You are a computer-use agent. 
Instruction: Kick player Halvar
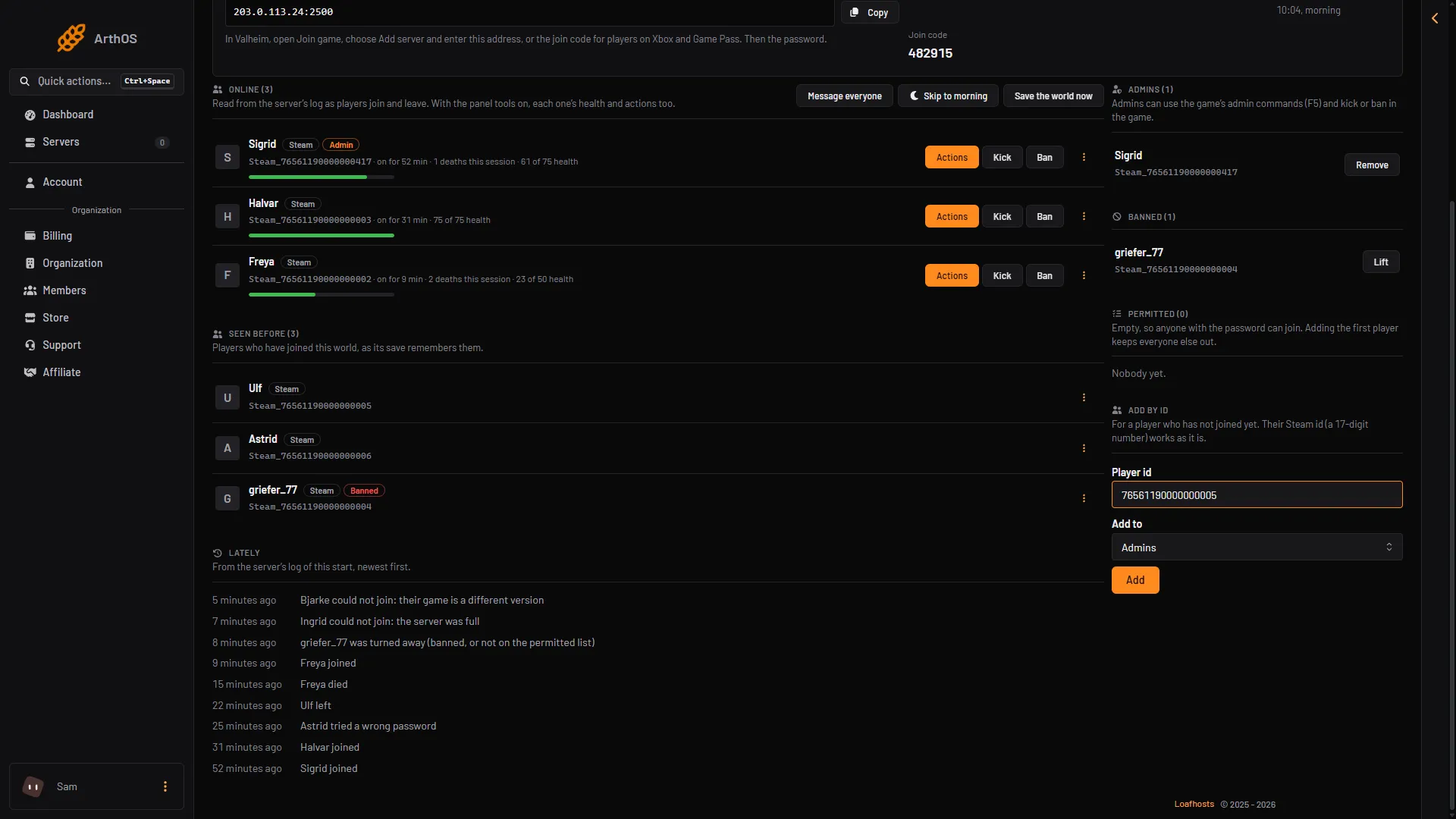[x=1002, y=217]
